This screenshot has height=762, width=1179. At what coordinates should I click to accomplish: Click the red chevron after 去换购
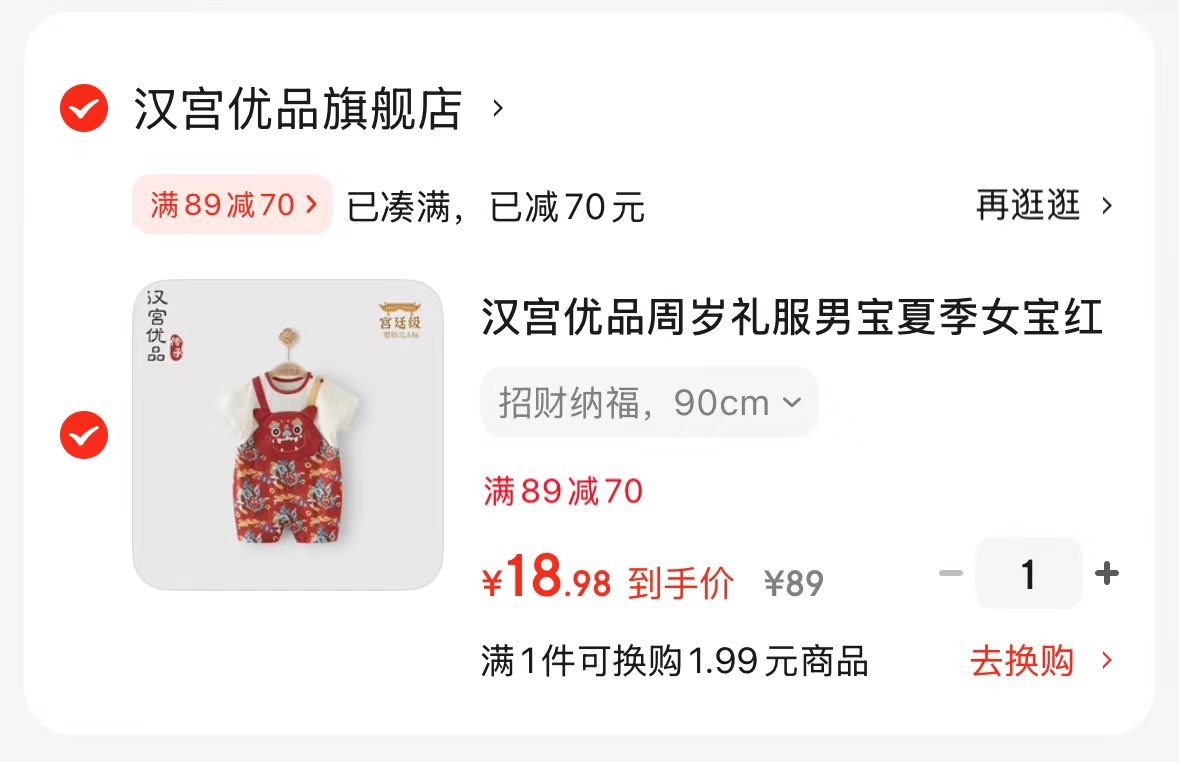pyautogui.click(x=1107, y=661)
